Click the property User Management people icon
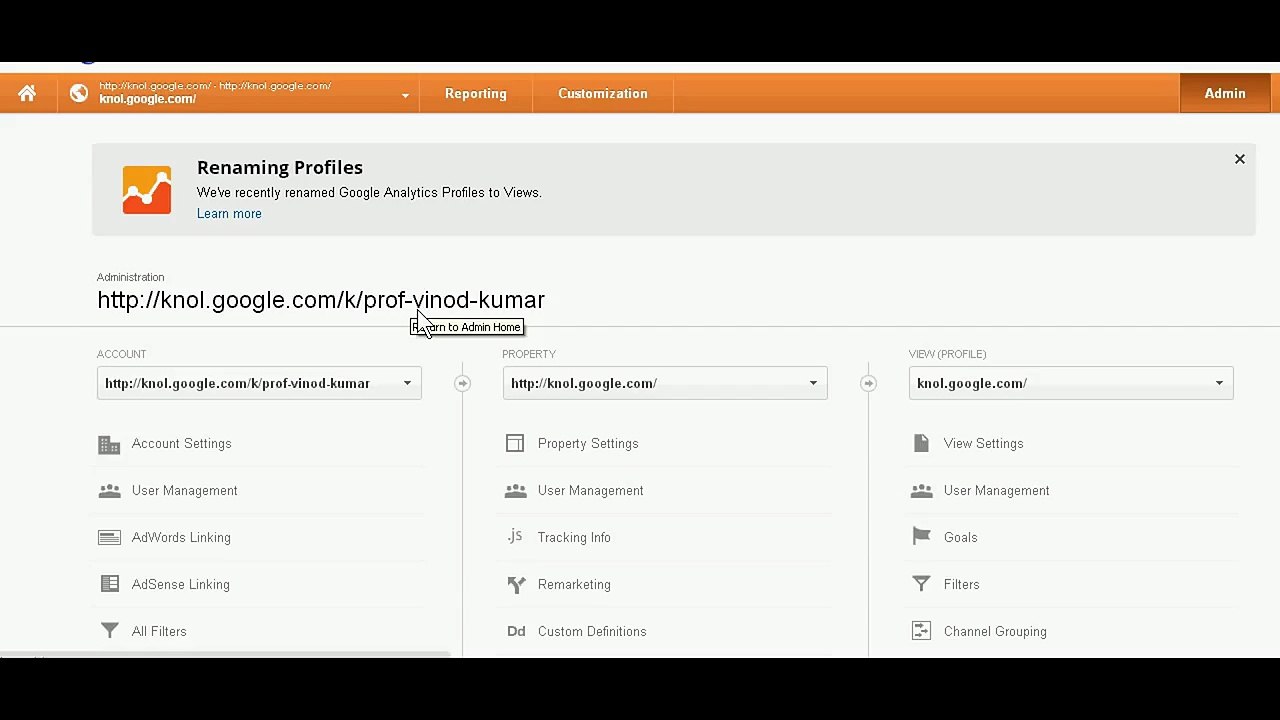The image size is (1280, 720). coord(515,491)
